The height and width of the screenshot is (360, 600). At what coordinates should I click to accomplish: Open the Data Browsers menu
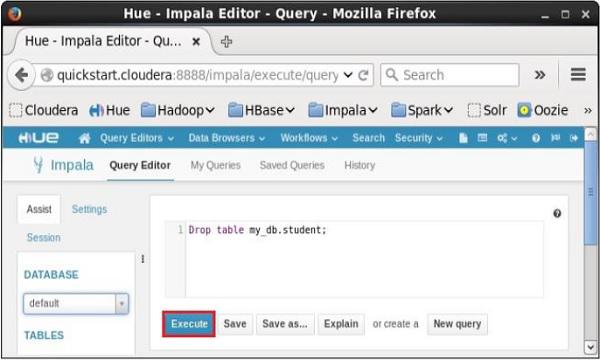(227, 138)
